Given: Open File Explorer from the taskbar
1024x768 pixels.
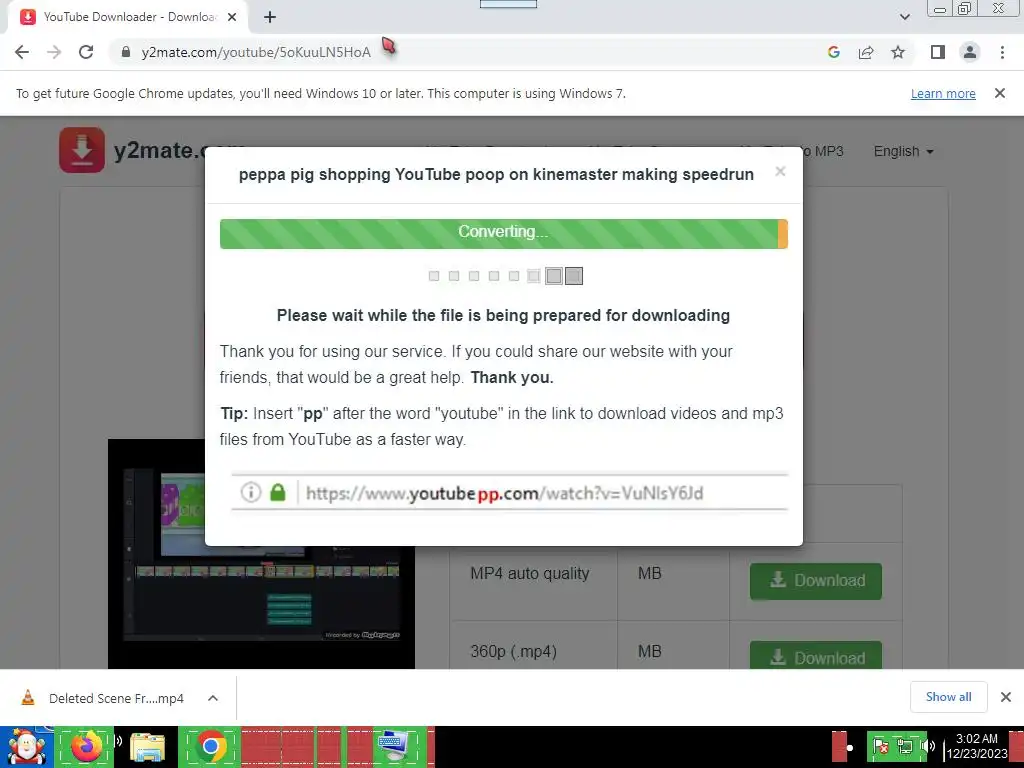Looking at the screenshot, I should [x=147, y=747].
